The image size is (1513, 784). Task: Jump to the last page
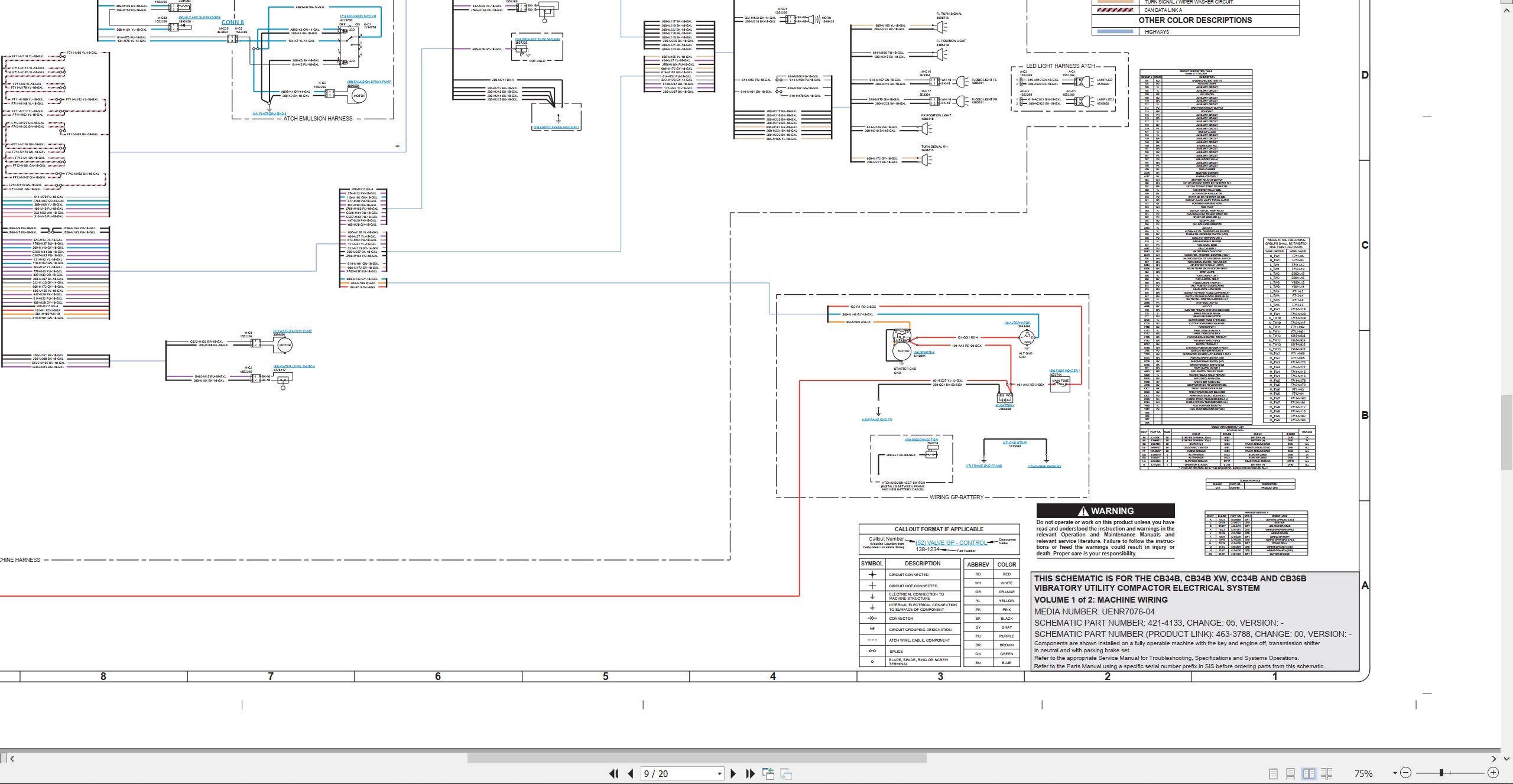tap(751, 773)
